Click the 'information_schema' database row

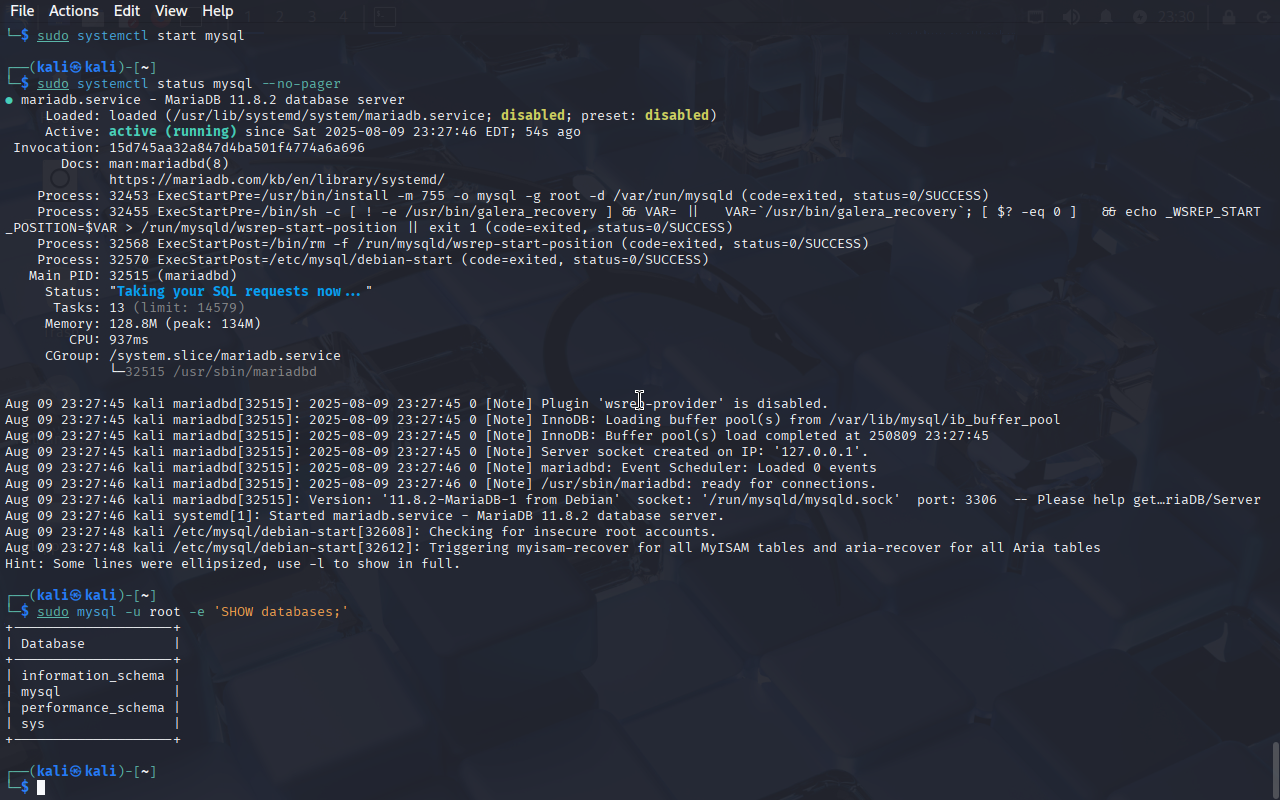pyautogui.click(x=93, y=676)
